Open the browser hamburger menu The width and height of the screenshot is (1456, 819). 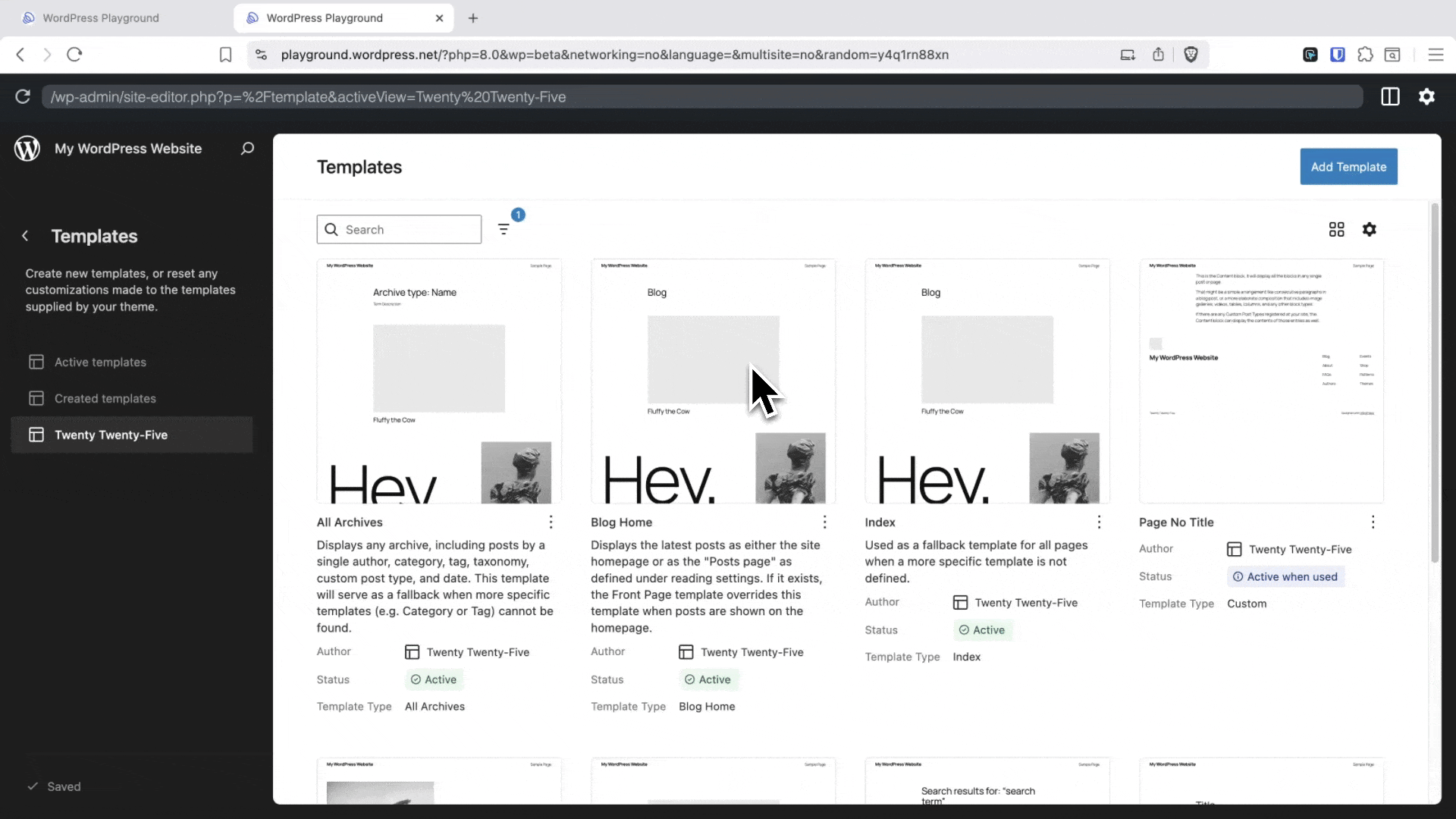[x=1436, y=55]
